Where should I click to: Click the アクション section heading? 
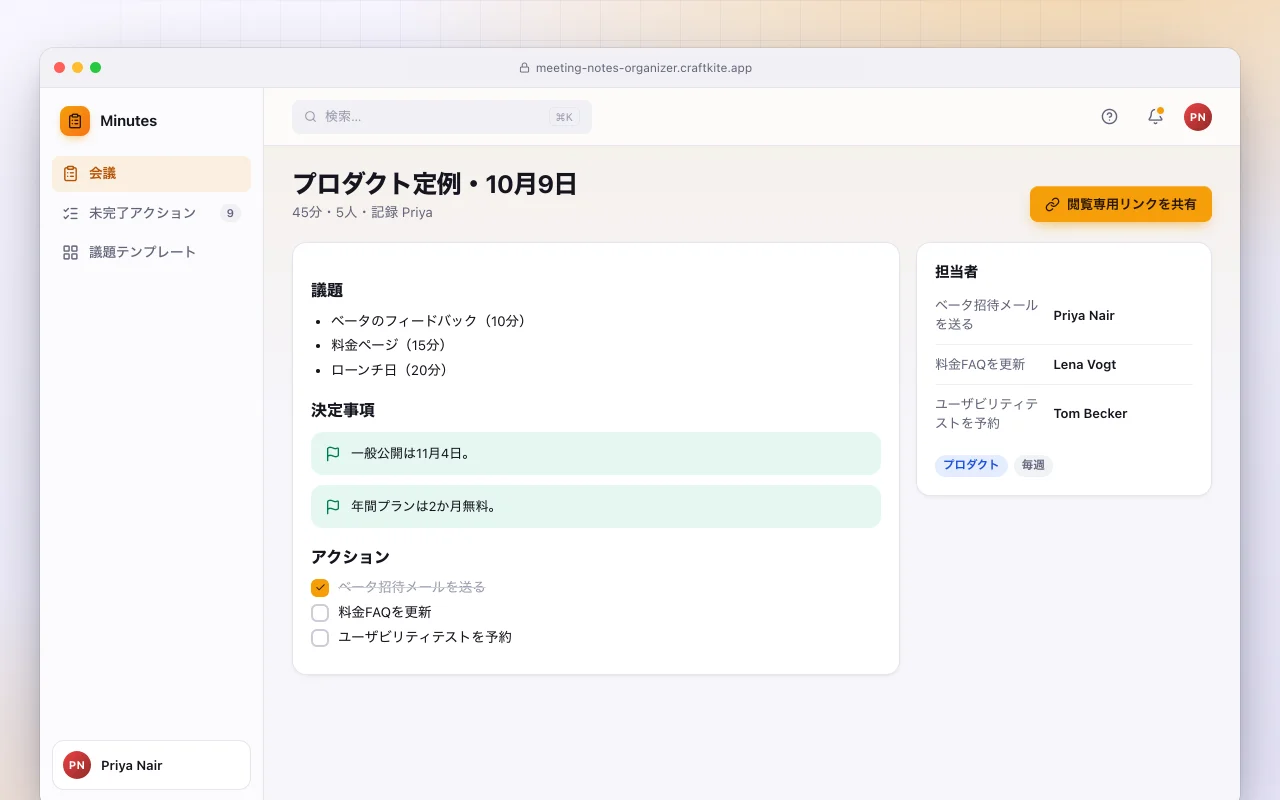350,557
